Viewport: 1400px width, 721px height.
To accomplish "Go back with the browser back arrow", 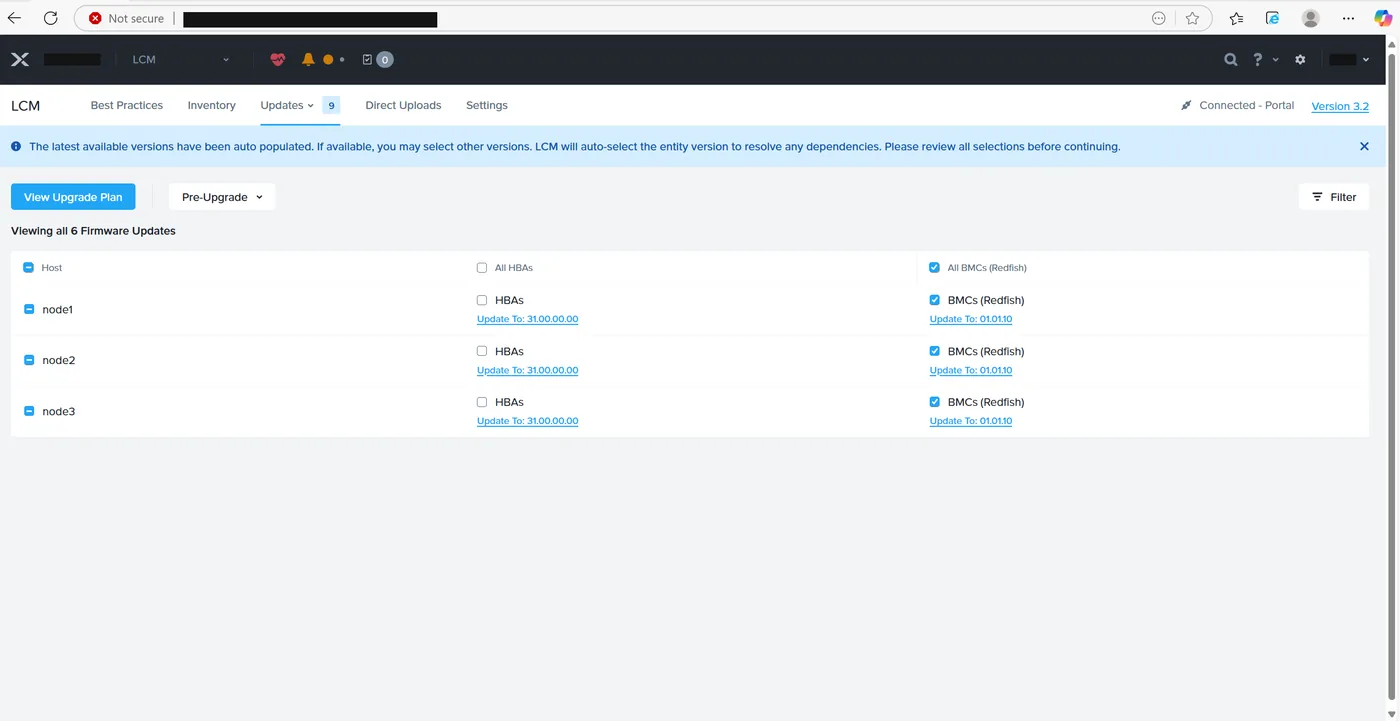I will click(14, 18).
